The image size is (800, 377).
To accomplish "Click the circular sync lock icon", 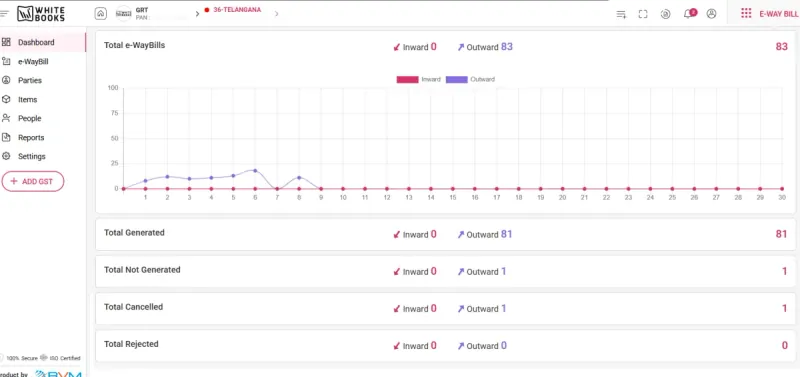I will tap(665, 14).
